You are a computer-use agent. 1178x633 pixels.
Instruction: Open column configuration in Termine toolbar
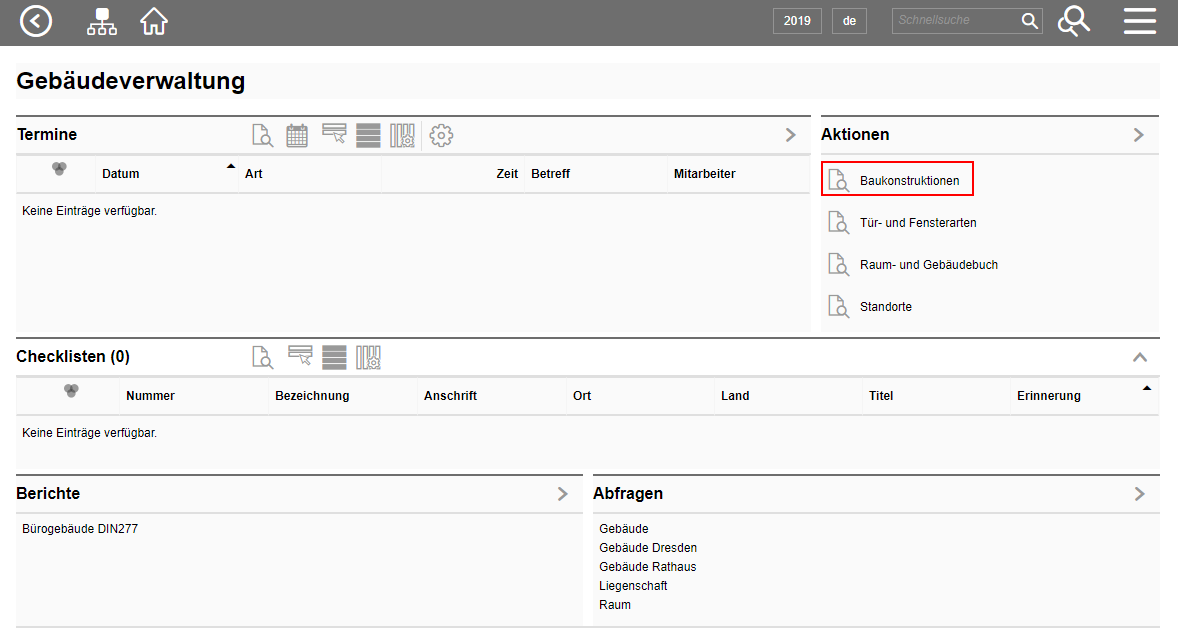point(402,136)
